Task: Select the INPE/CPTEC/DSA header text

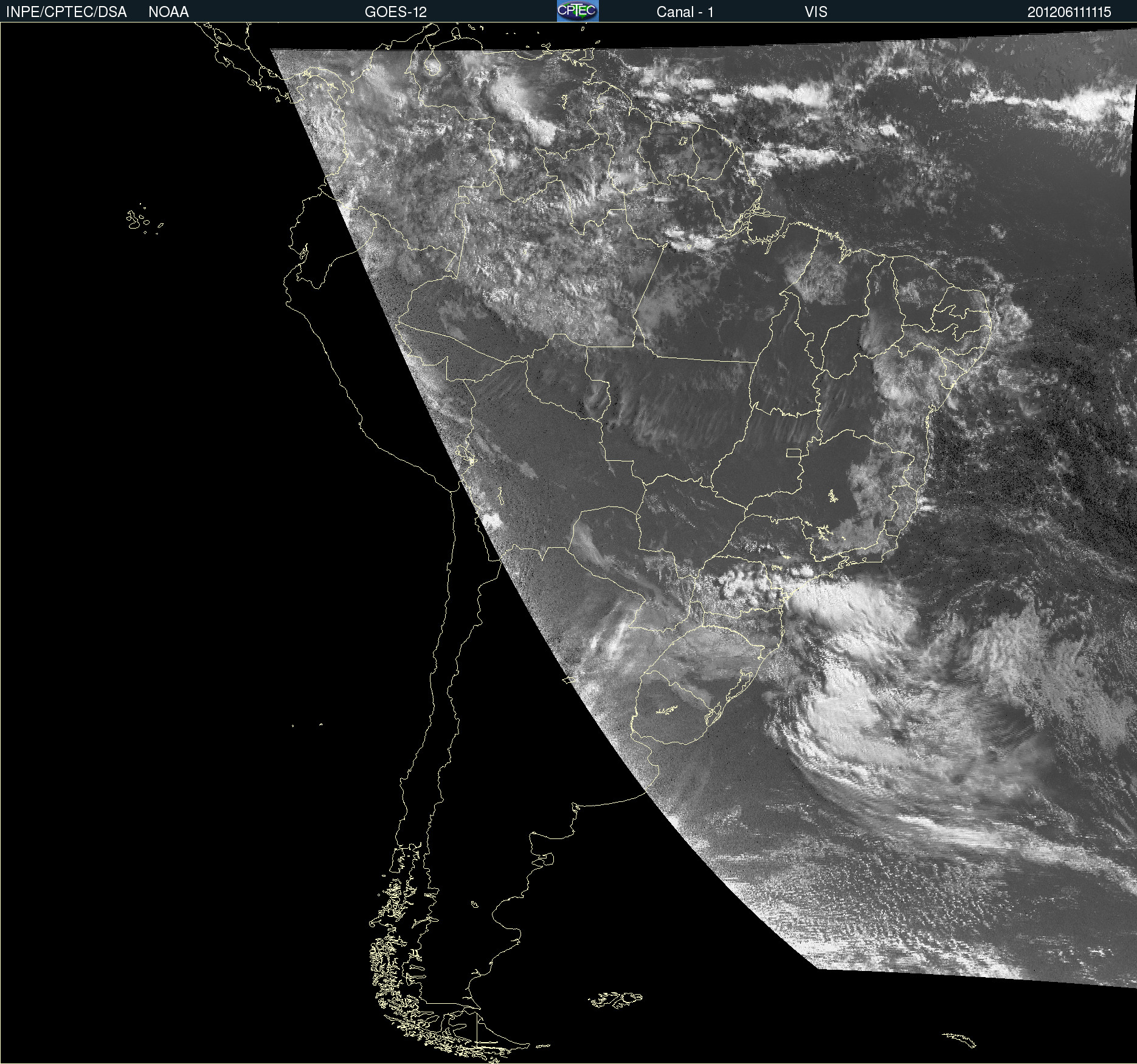Action: (x=66, y=12)
